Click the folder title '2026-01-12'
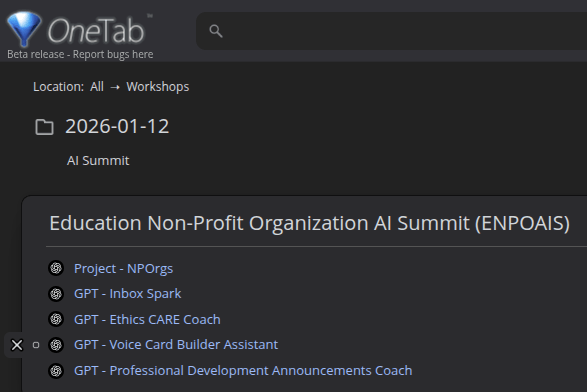Image resolution: width=587 pixels, height=392 pixels. point(117,126)
